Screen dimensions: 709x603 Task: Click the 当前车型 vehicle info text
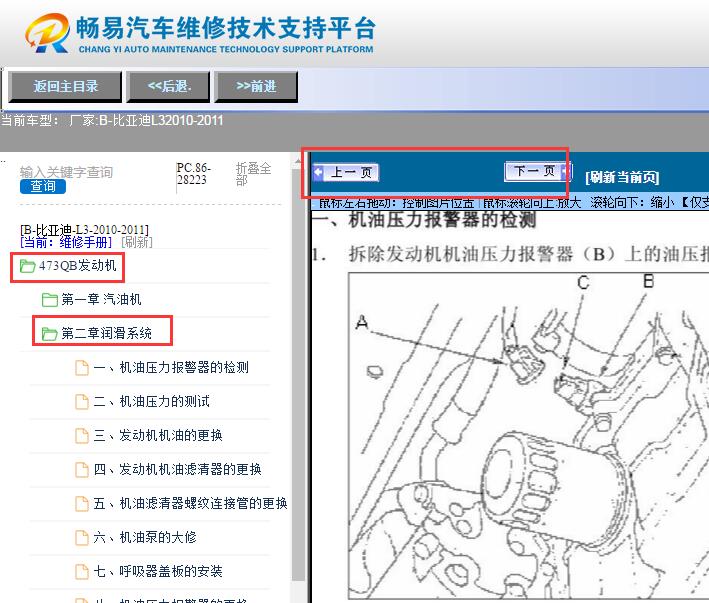[x=112, y=121]
